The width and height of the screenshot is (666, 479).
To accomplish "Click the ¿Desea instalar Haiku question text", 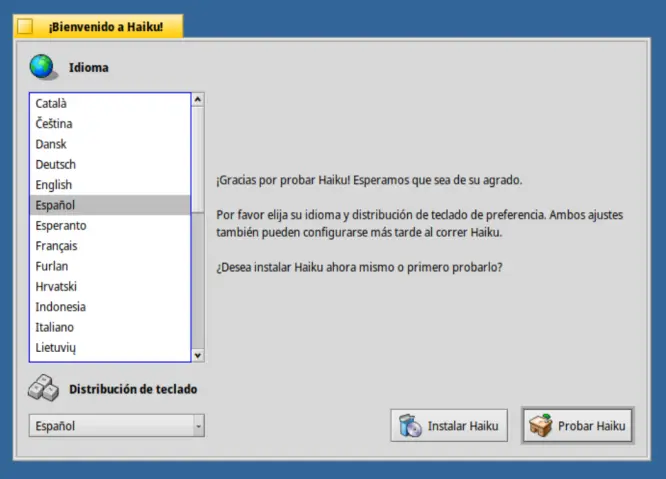I will (x=359, y=268).
